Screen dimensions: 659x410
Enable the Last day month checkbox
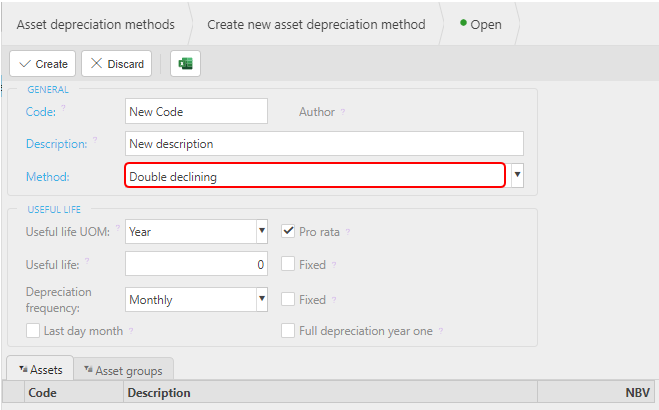click(x=33, y=331)
